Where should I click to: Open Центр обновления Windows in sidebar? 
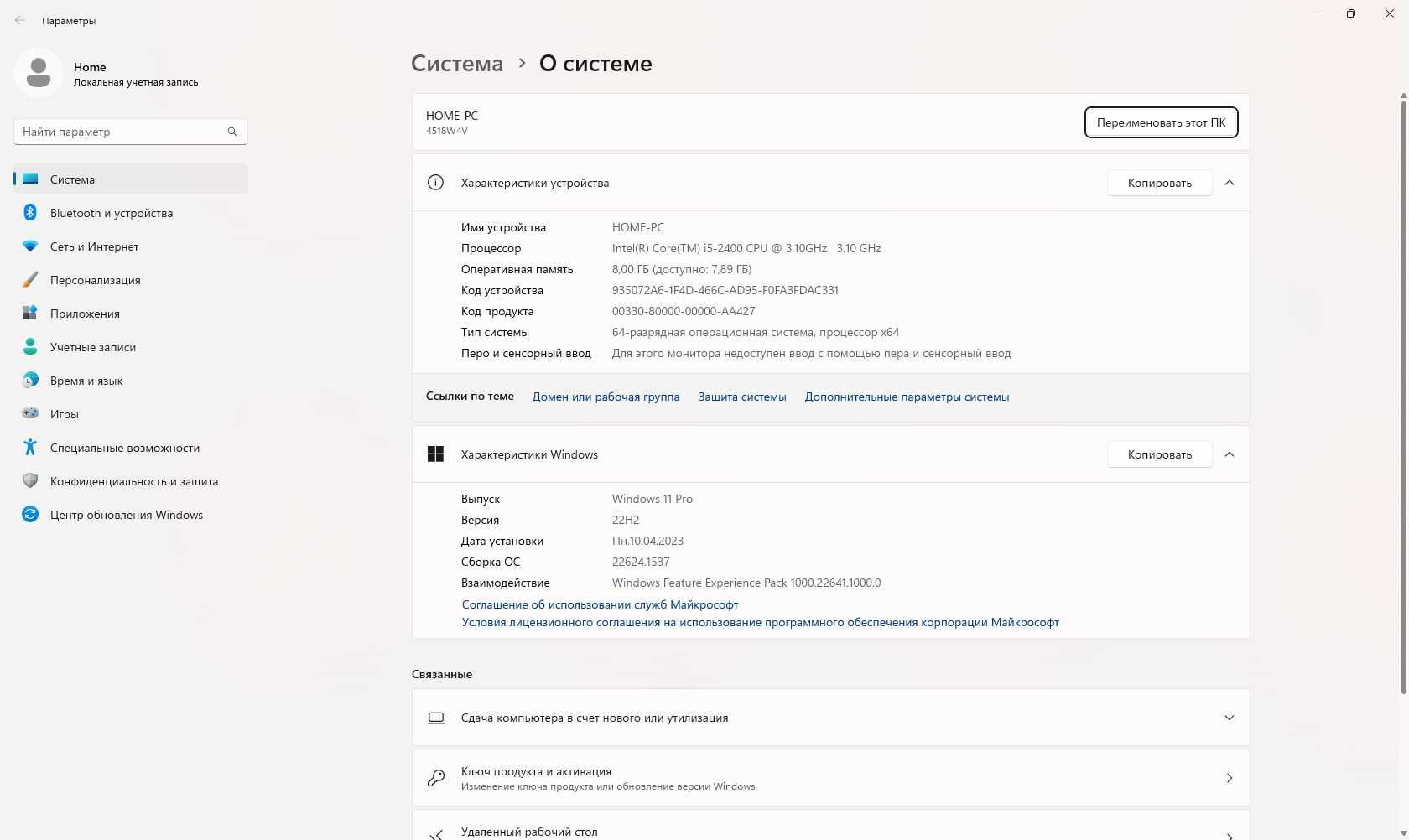[x=131, y=515]
